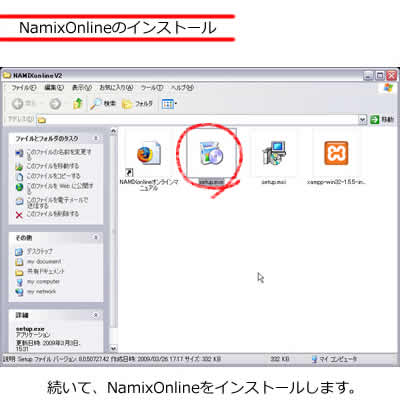The image size is (400, 403).
Task: Toggle the Folders (フォルダ) pane button
Action: 137,104
